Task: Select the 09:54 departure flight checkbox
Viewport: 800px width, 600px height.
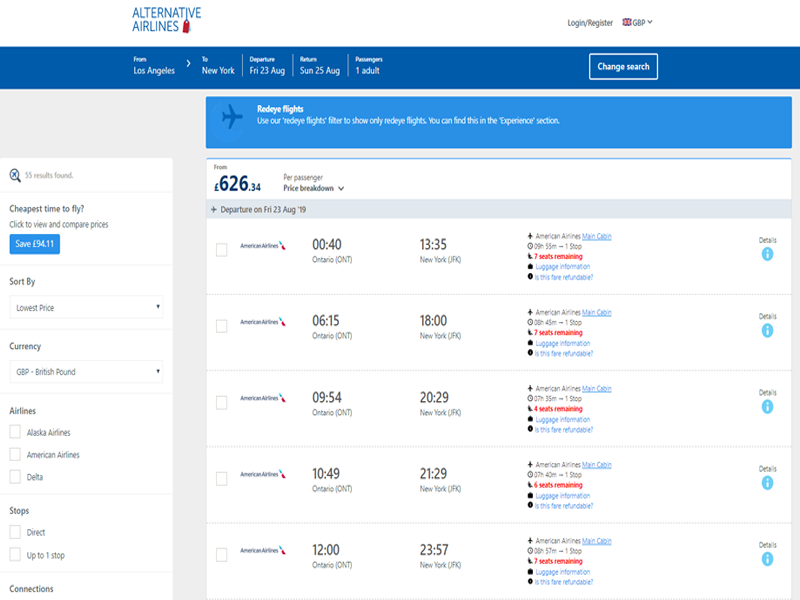Action: [221, 403]
